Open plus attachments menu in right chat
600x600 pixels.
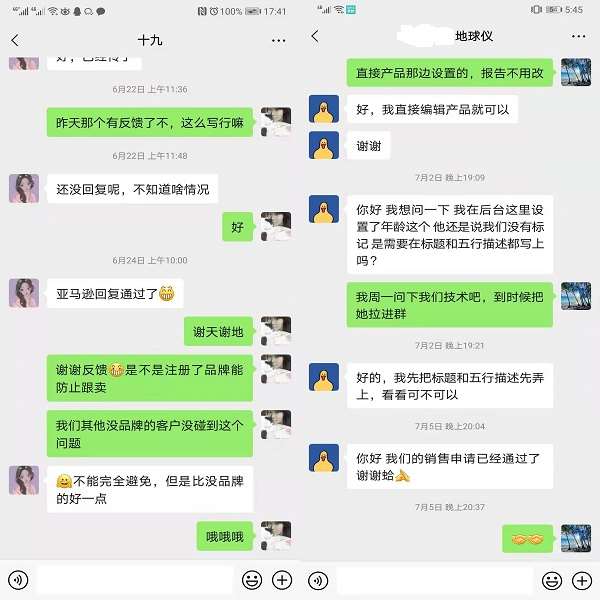pyautogui.click(x=582, y=580)
